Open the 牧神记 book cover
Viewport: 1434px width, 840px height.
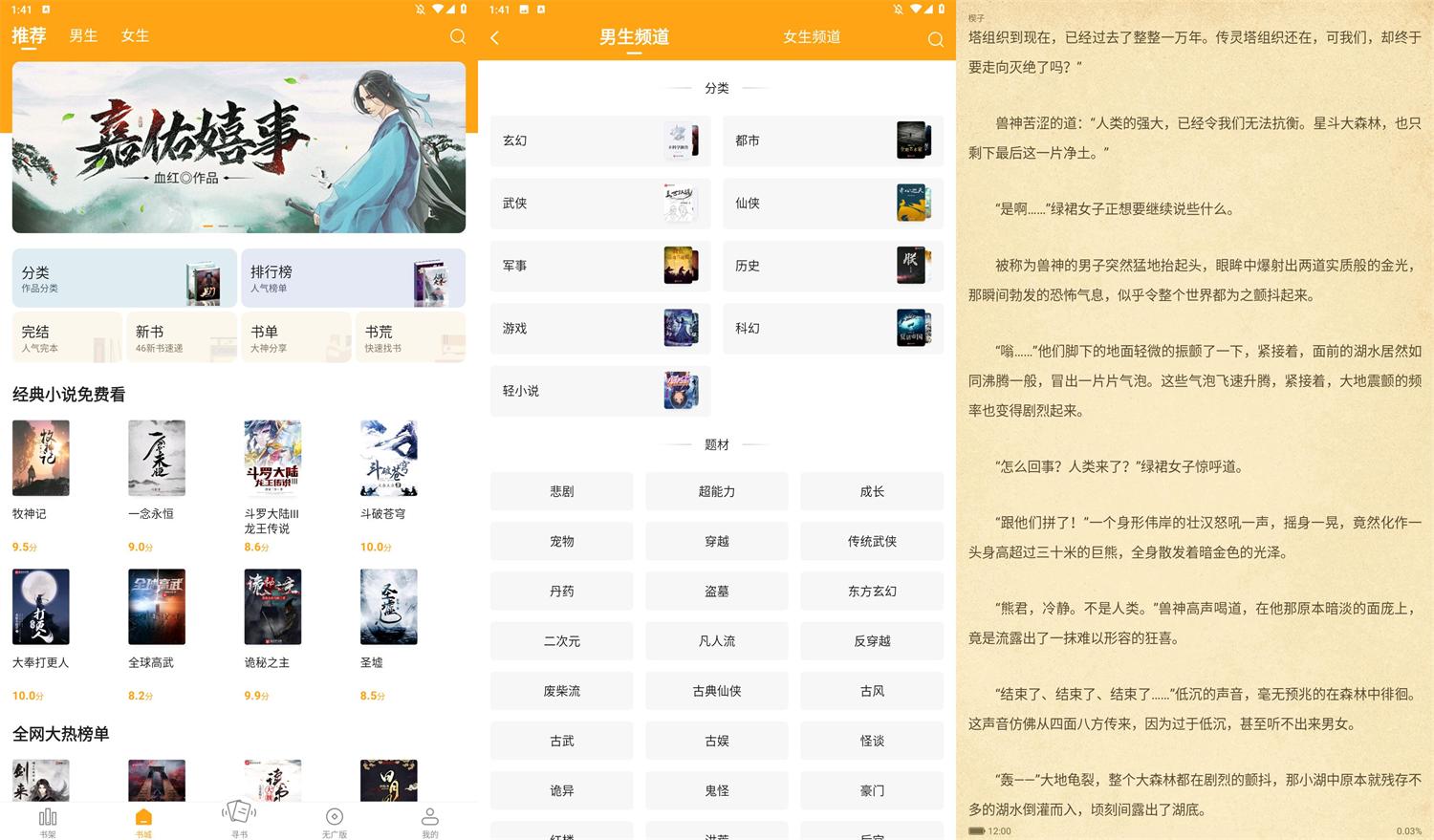tap(40, 458)
